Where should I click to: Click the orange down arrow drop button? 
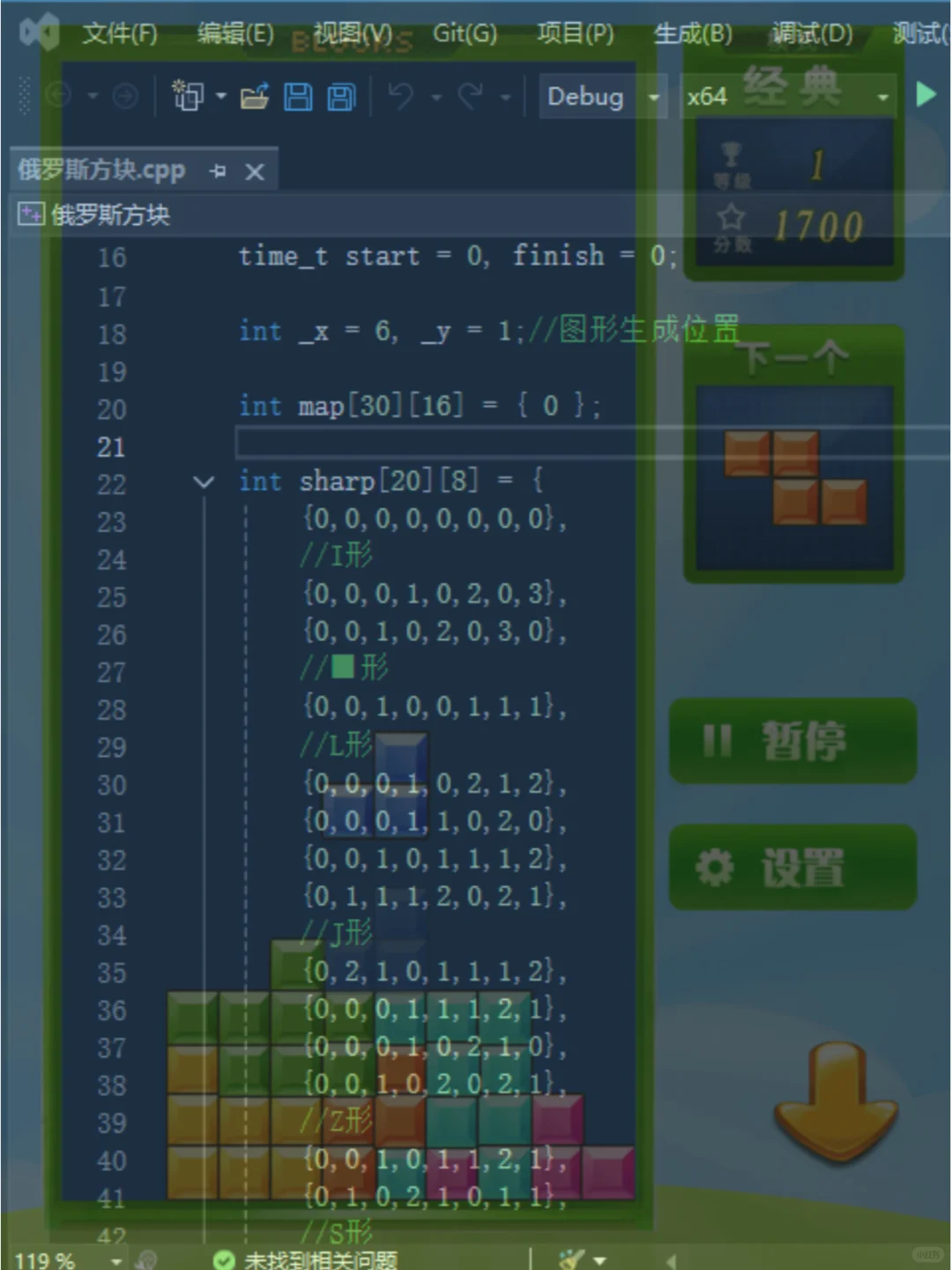[836, 1102]
